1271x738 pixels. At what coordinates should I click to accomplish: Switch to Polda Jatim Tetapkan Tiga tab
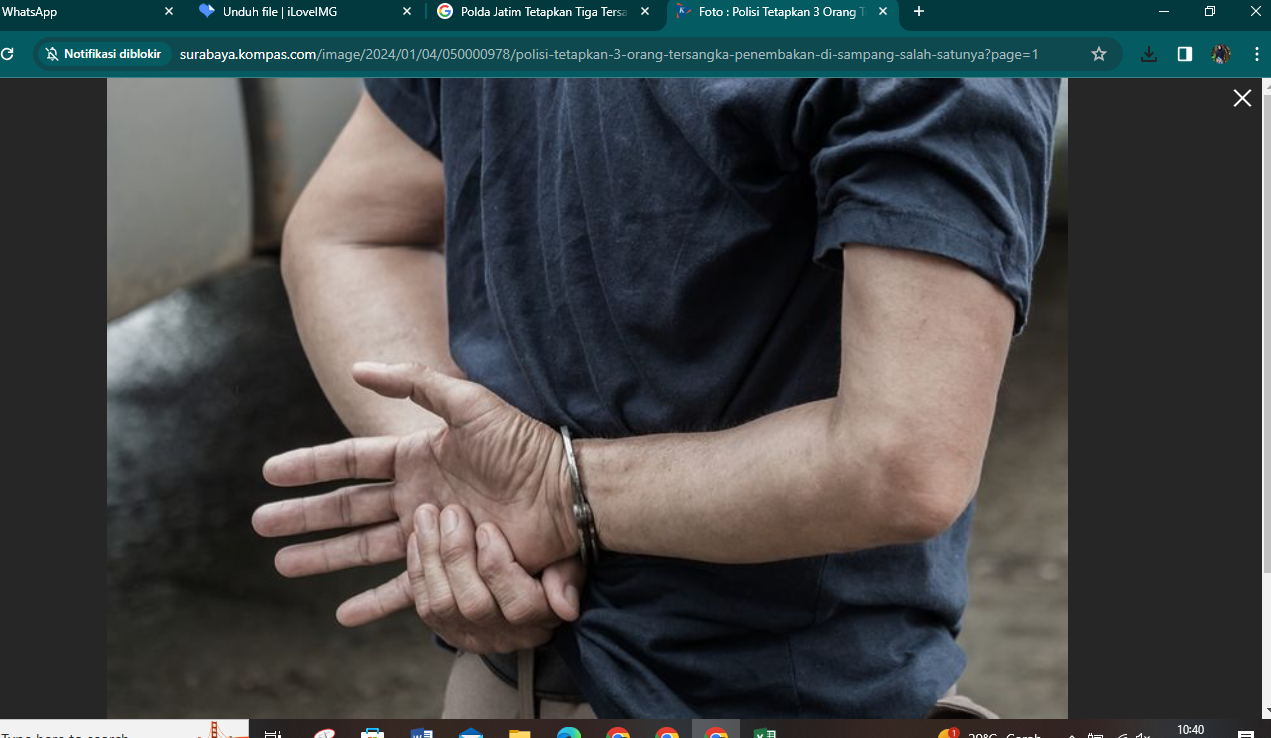coord(544,12)
